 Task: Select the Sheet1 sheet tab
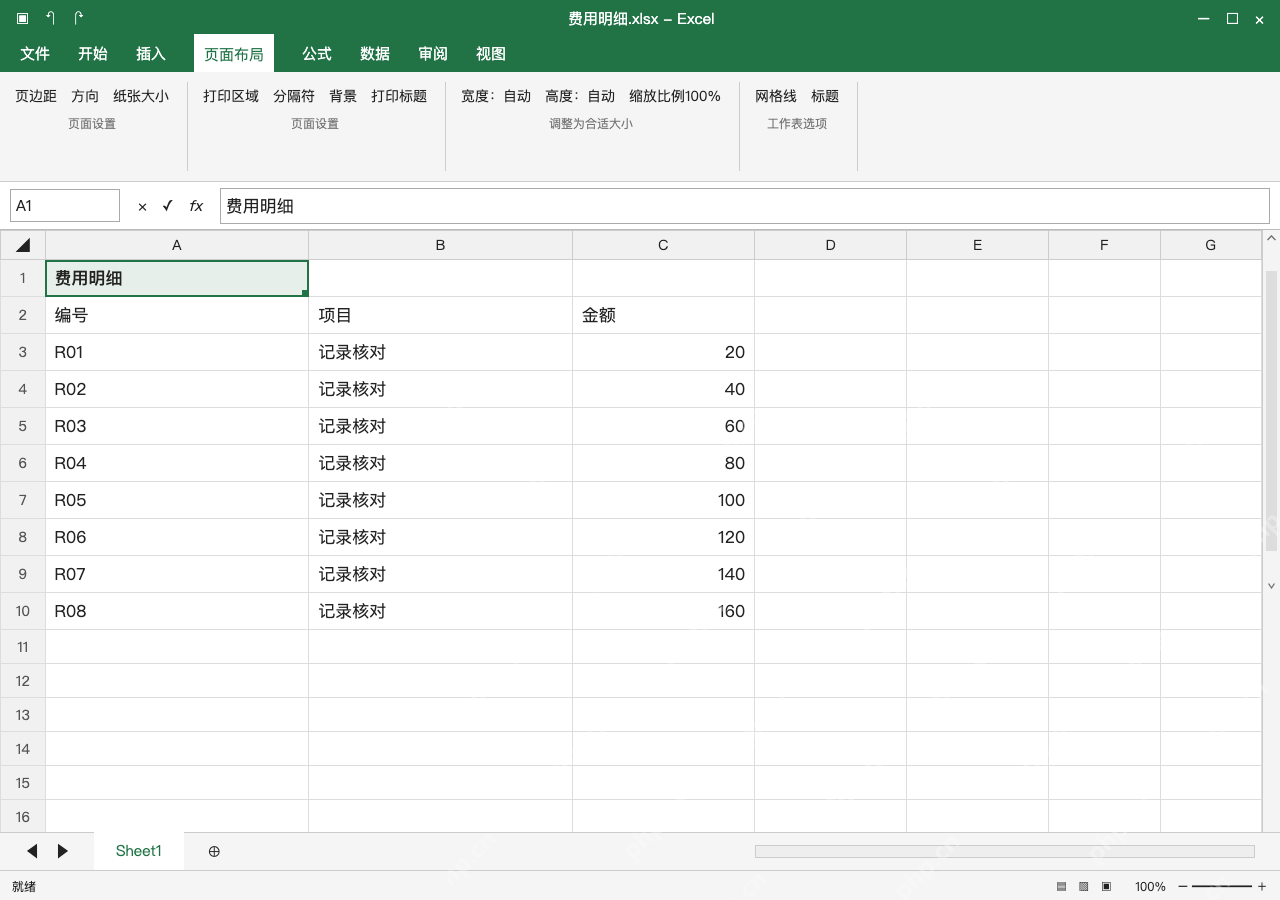(139, 851)
